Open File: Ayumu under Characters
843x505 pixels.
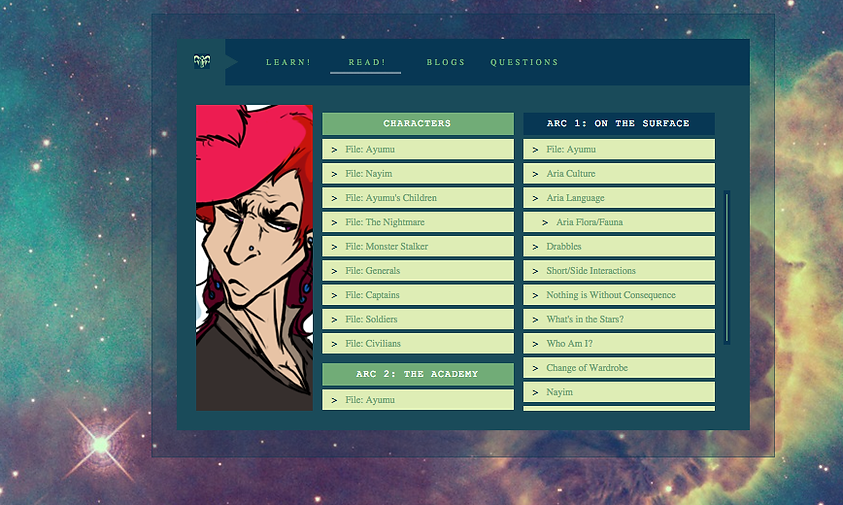click(418, 150)
